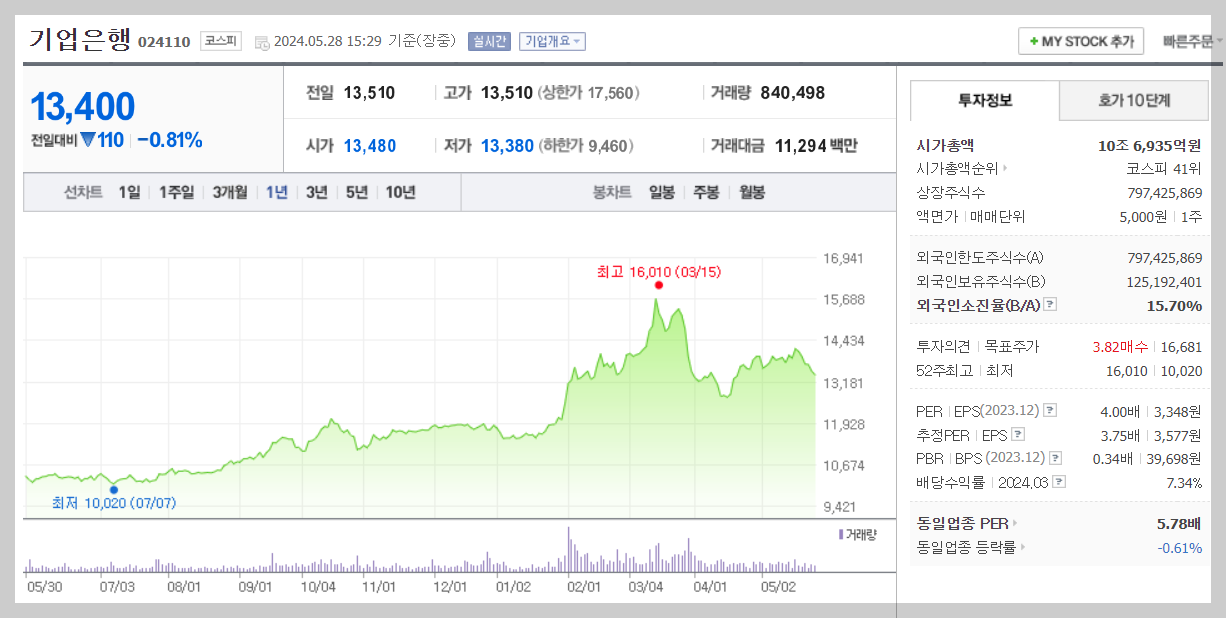The image size is (1226, 618).
Task: Click the 저가 value 13,380
Action: pos(507,146)
